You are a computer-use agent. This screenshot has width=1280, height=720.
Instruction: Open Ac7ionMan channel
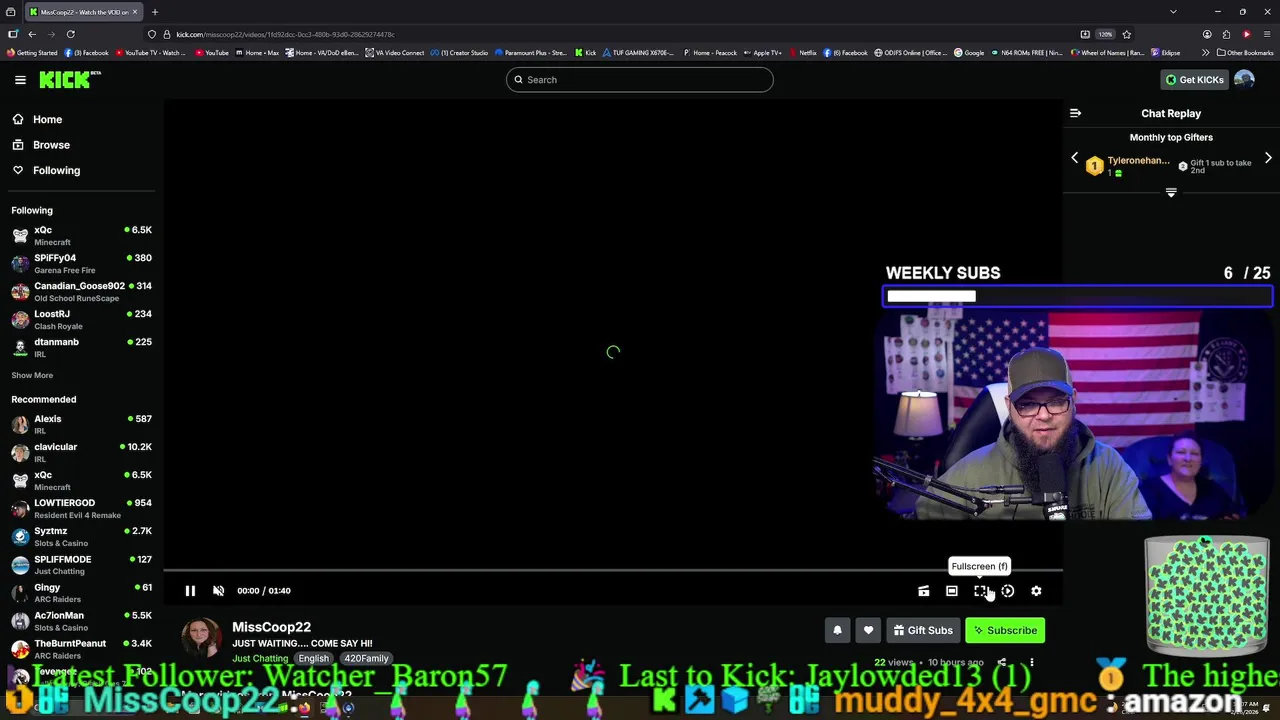pos(80,620)
